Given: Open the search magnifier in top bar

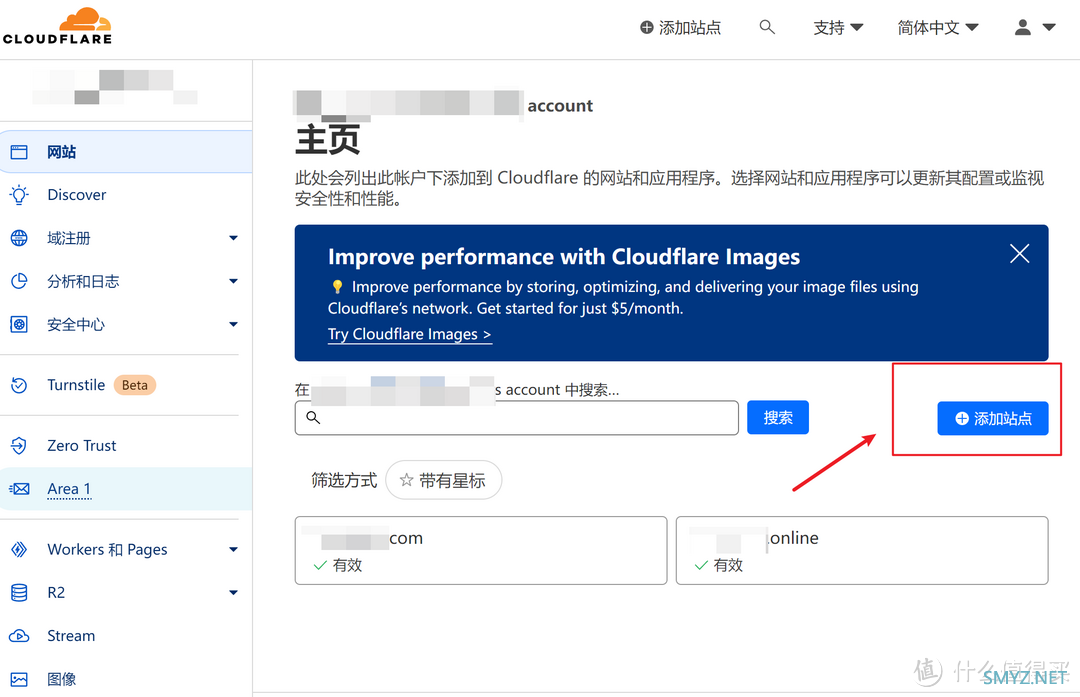Looking at the screenshot, I should point(767,27).
